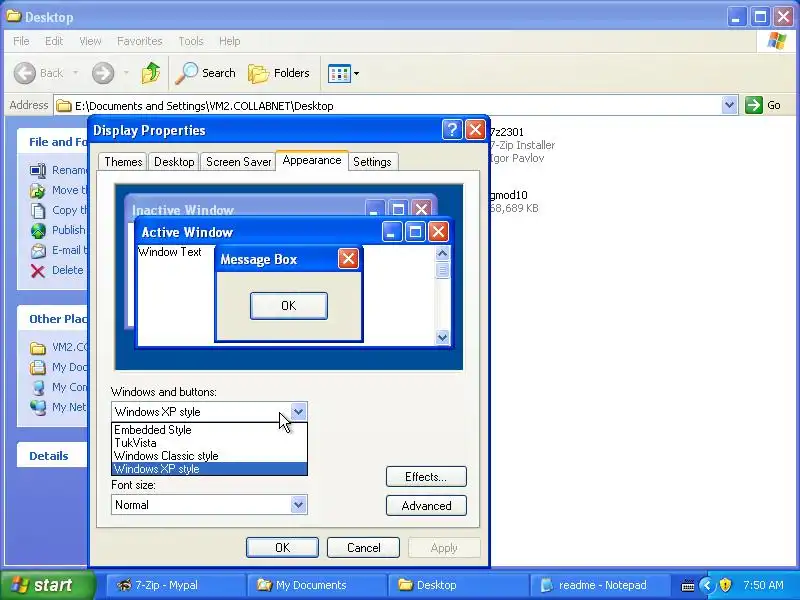This screenshot has width=800, height=600.
Task: Open the Views toolbar menu
Action: click(x=343, y=73)
